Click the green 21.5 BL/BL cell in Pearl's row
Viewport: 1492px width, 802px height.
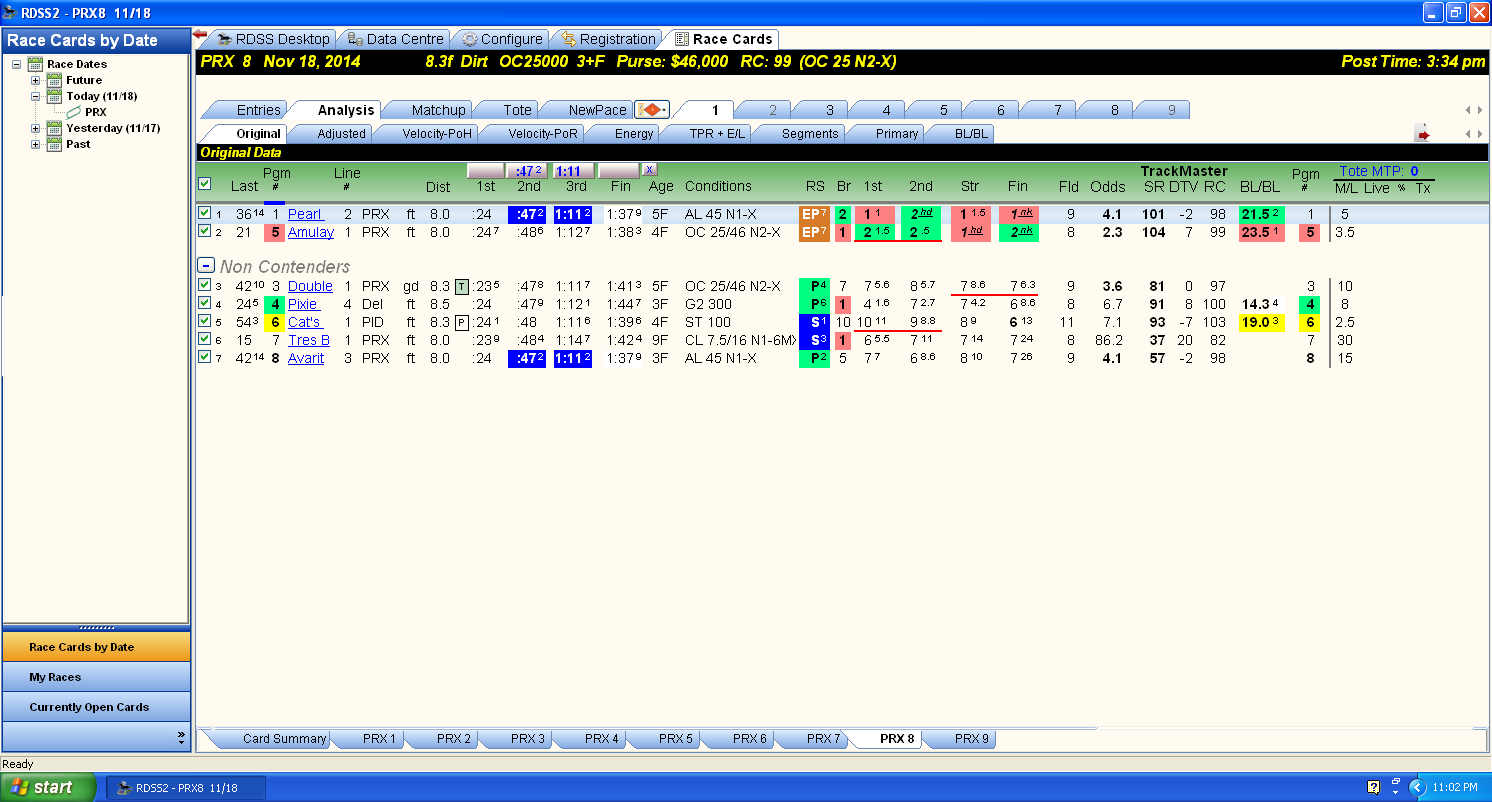pos(1261,214)
